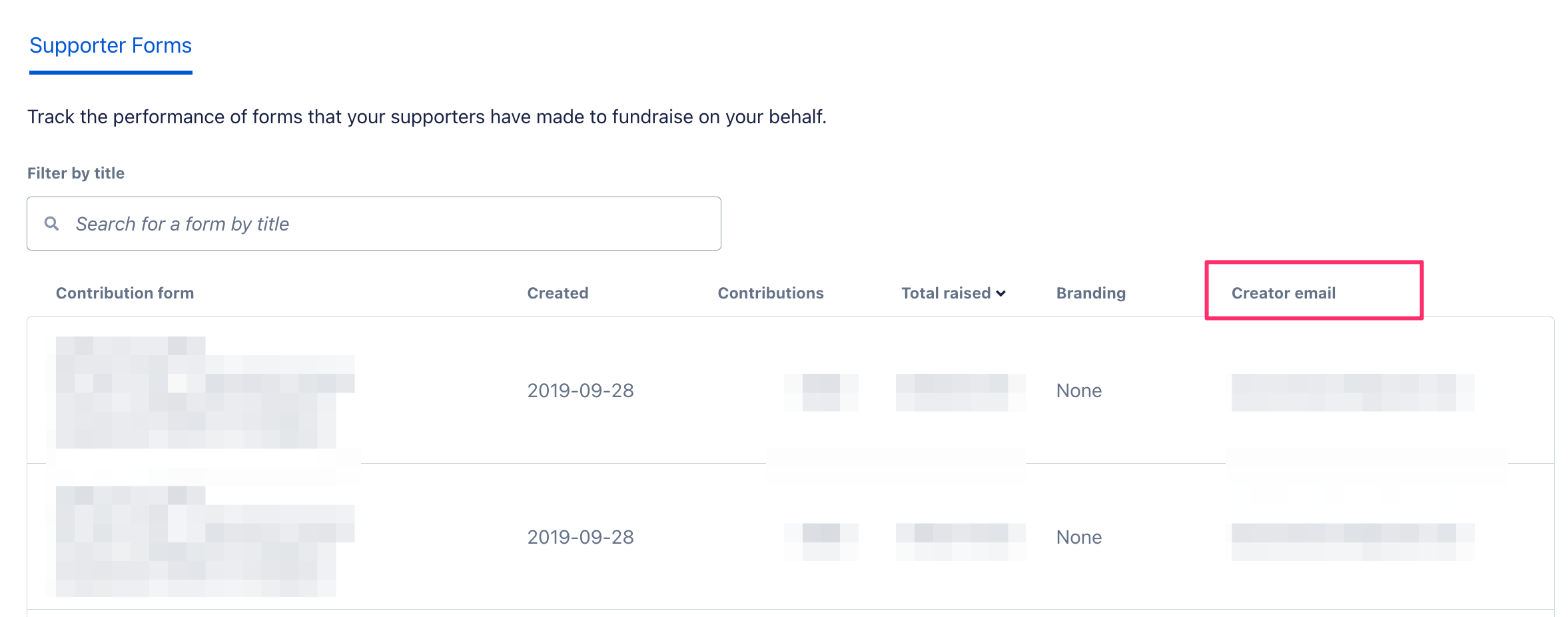Select the second row's 2019-09-28 date
1568x617 pixels.
[580, 537]
